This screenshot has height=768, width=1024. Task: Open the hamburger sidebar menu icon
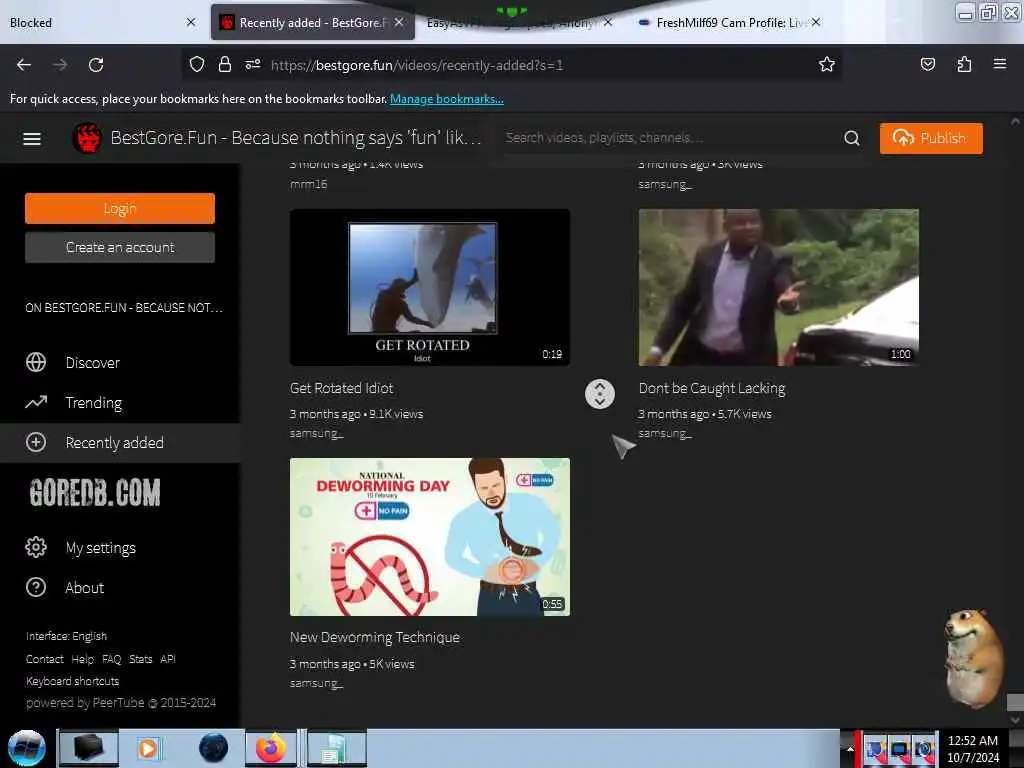pyautogui.click(x=32, y=138)
